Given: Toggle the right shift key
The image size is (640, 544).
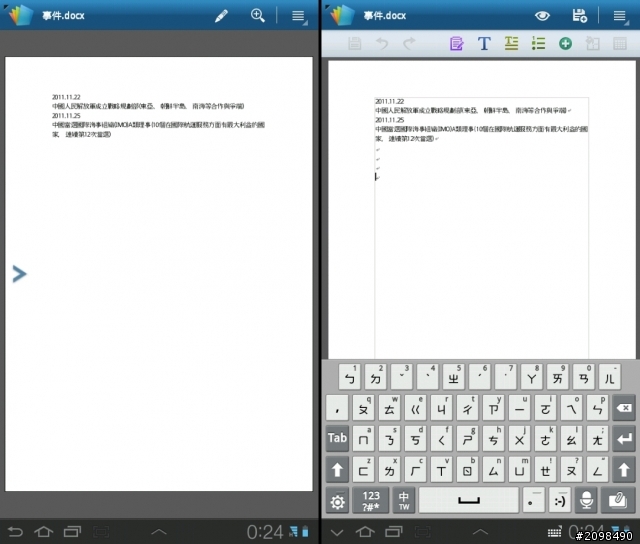Looking at the screenshot, I should point(624,469).
